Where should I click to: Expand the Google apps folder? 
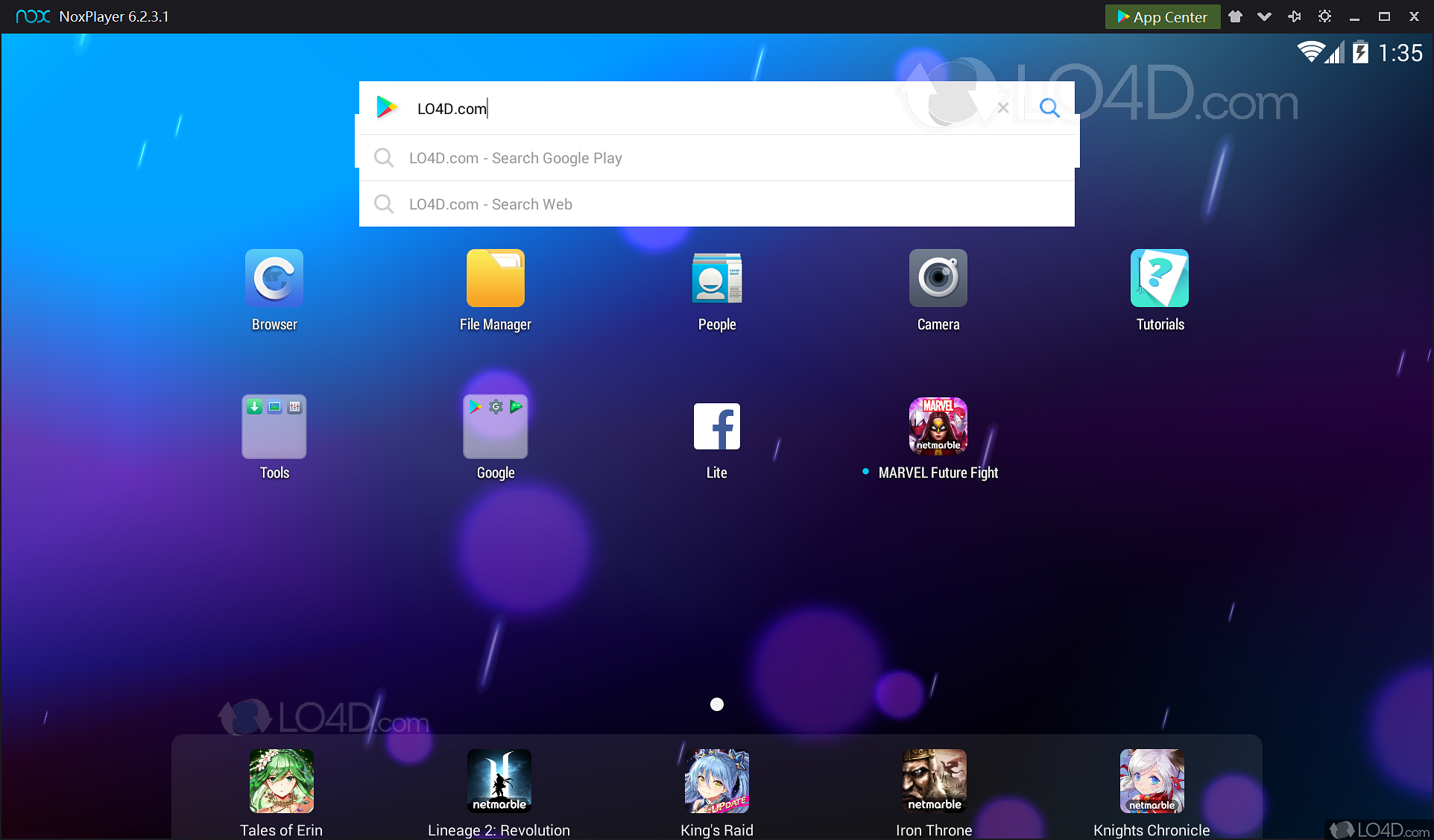pyautogui.click(x=495, y=426)
